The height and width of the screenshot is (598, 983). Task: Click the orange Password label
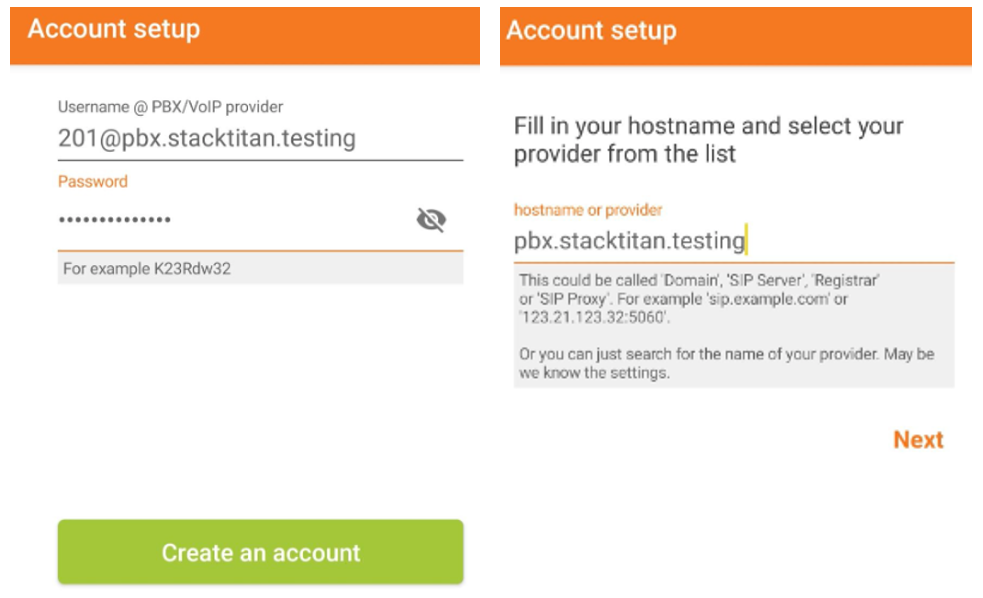click(93, 182)
